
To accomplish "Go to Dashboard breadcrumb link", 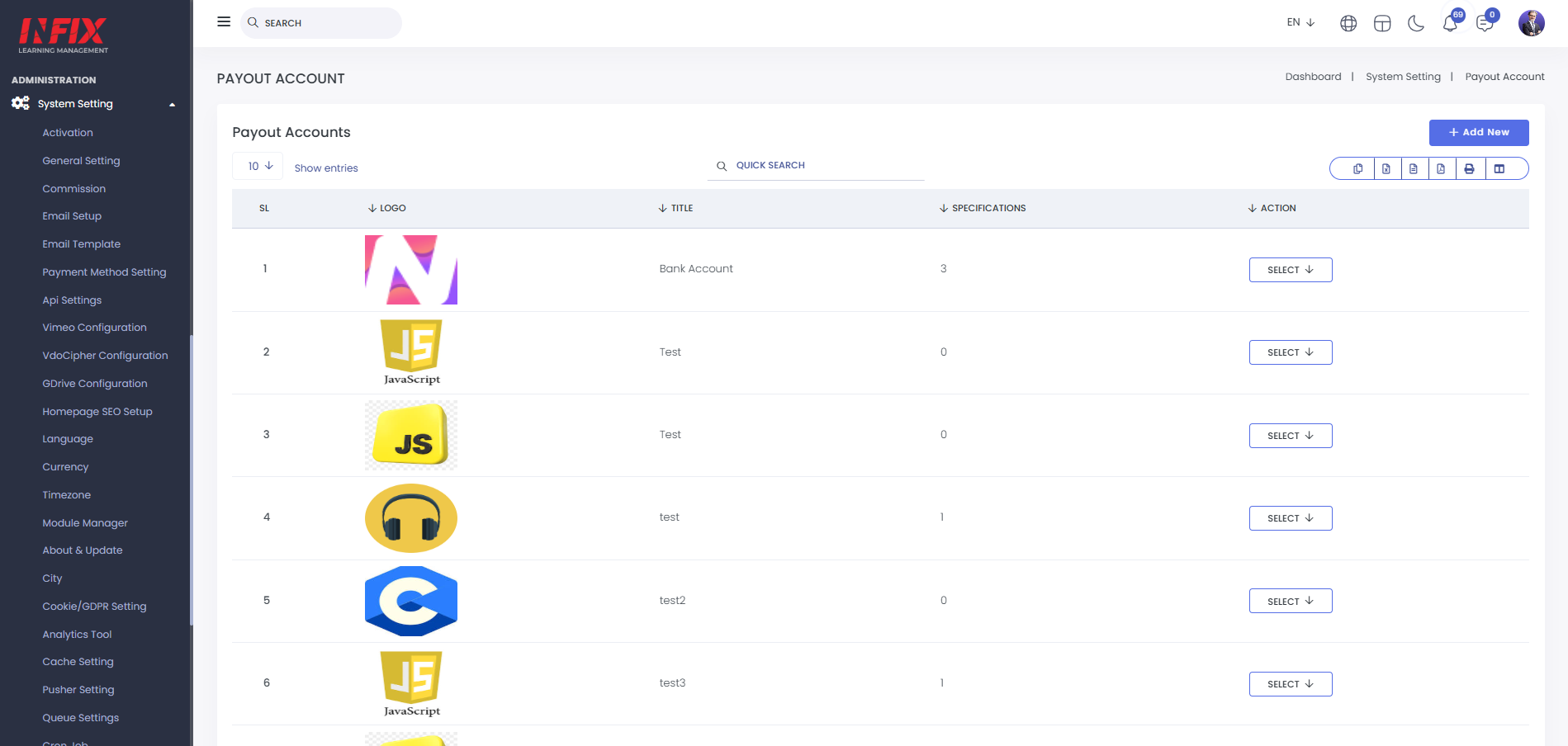I will coord(1313,77).
